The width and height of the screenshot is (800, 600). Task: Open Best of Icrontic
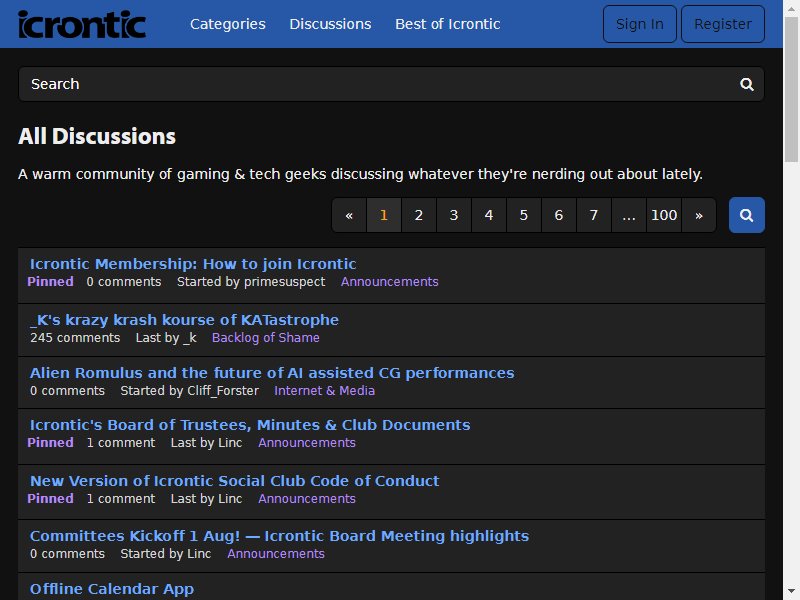click(x=447, y=24)
